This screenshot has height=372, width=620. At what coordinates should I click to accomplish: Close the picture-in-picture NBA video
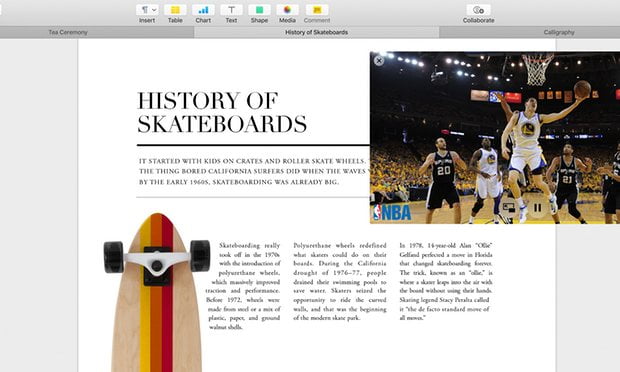[x=379, y=60]
